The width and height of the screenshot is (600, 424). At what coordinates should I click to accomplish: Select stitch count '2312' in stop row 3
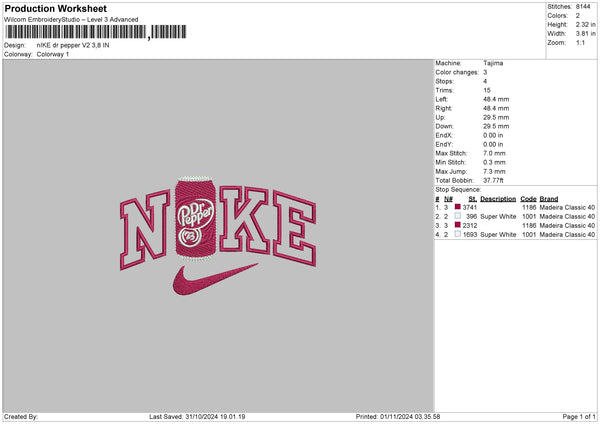pyautogui.click(x=470, y=226)
